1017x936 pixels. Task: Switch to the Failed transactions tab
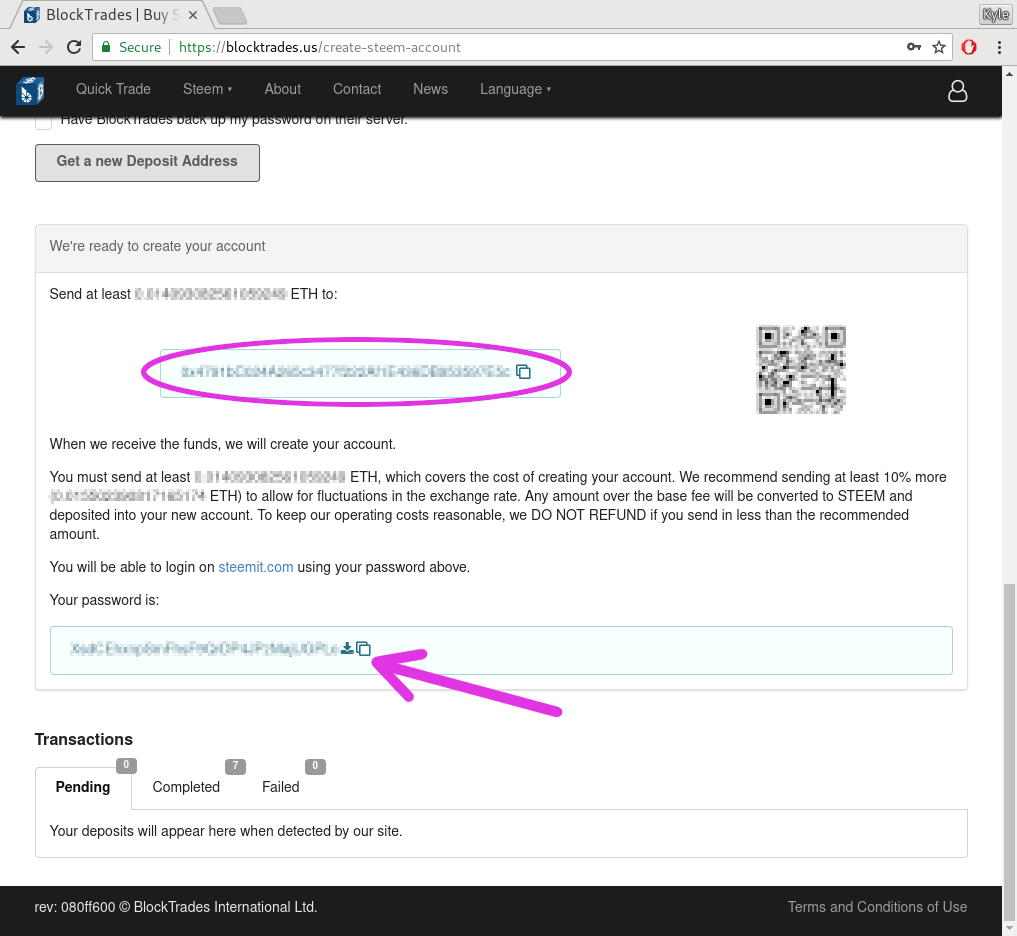(281, 787)
